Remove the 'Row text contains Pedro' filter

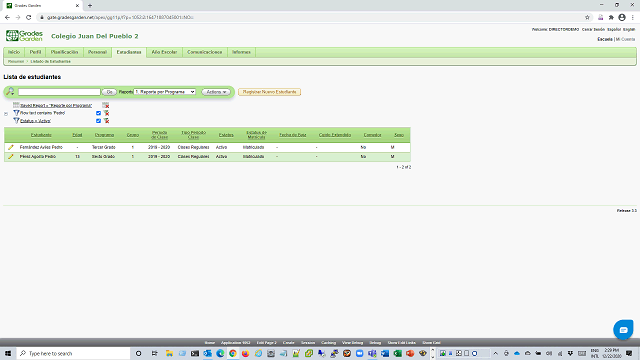coord(106,113)
